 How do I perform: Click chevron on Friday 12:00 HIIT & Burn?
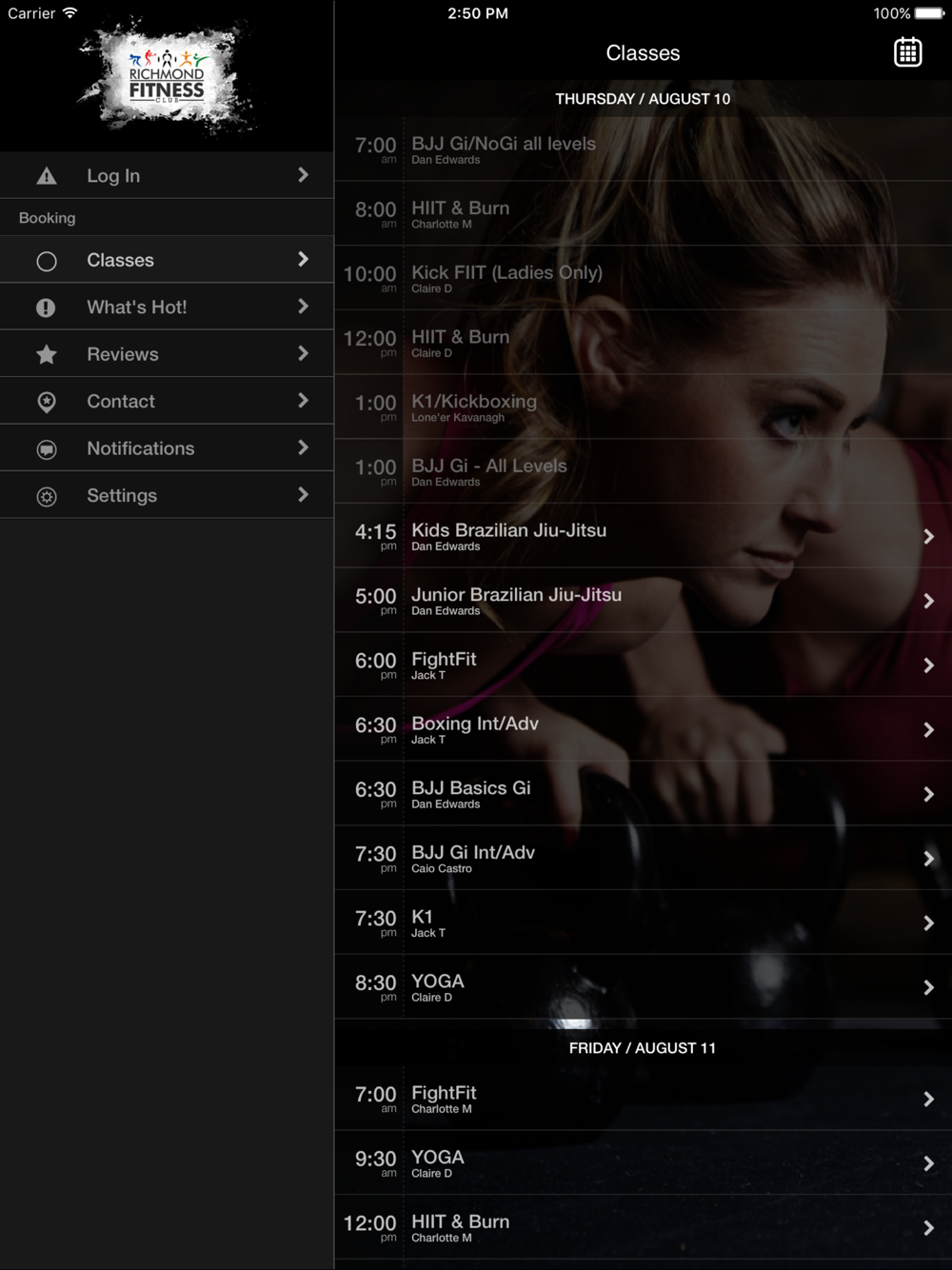pos(928,1228)
